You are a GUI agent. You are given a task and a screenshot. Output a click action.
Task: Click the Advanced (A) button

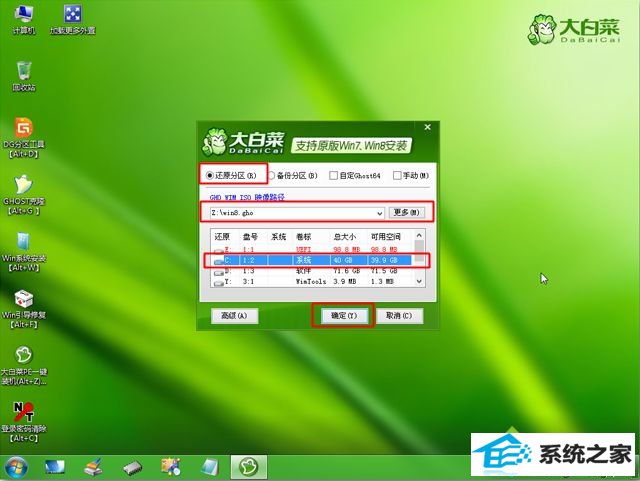[x=234, y=316]
